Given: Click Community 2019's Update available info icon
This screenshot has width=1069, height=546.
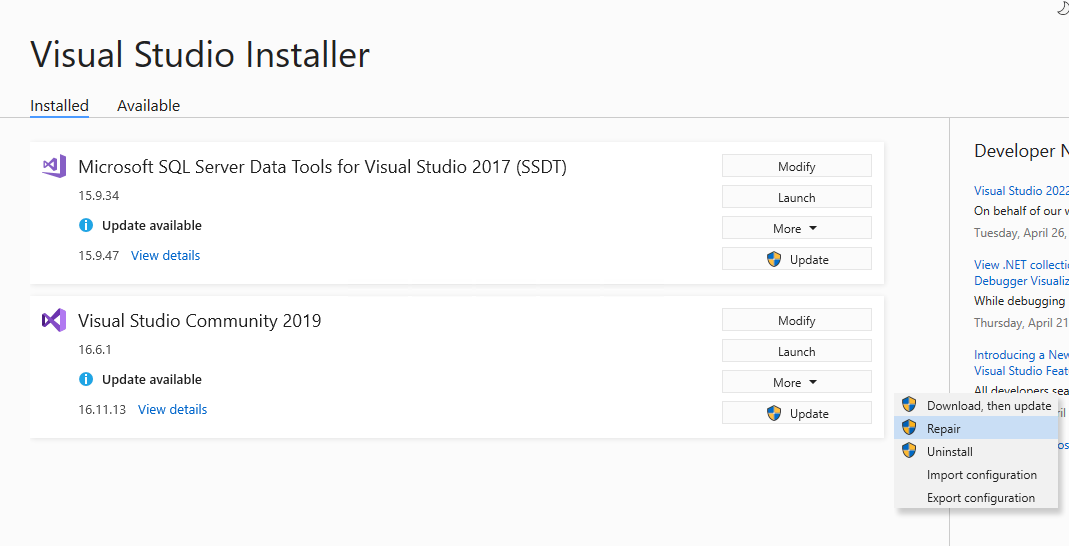Looking at the screenshot, I should 86,379.
